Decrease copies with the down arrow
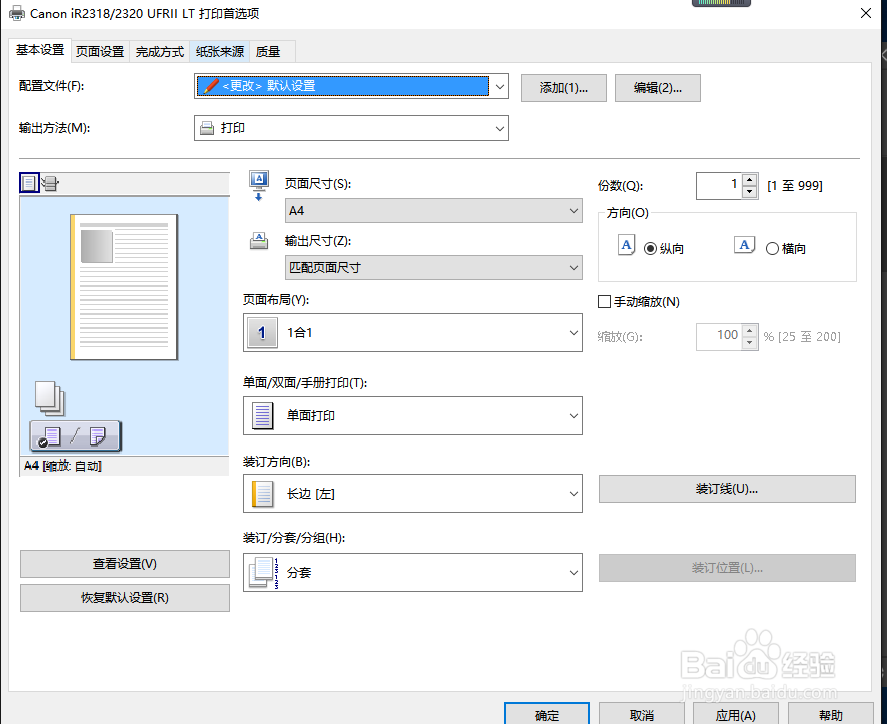This screenshot has height=724, width=887. tap(750, 192)
